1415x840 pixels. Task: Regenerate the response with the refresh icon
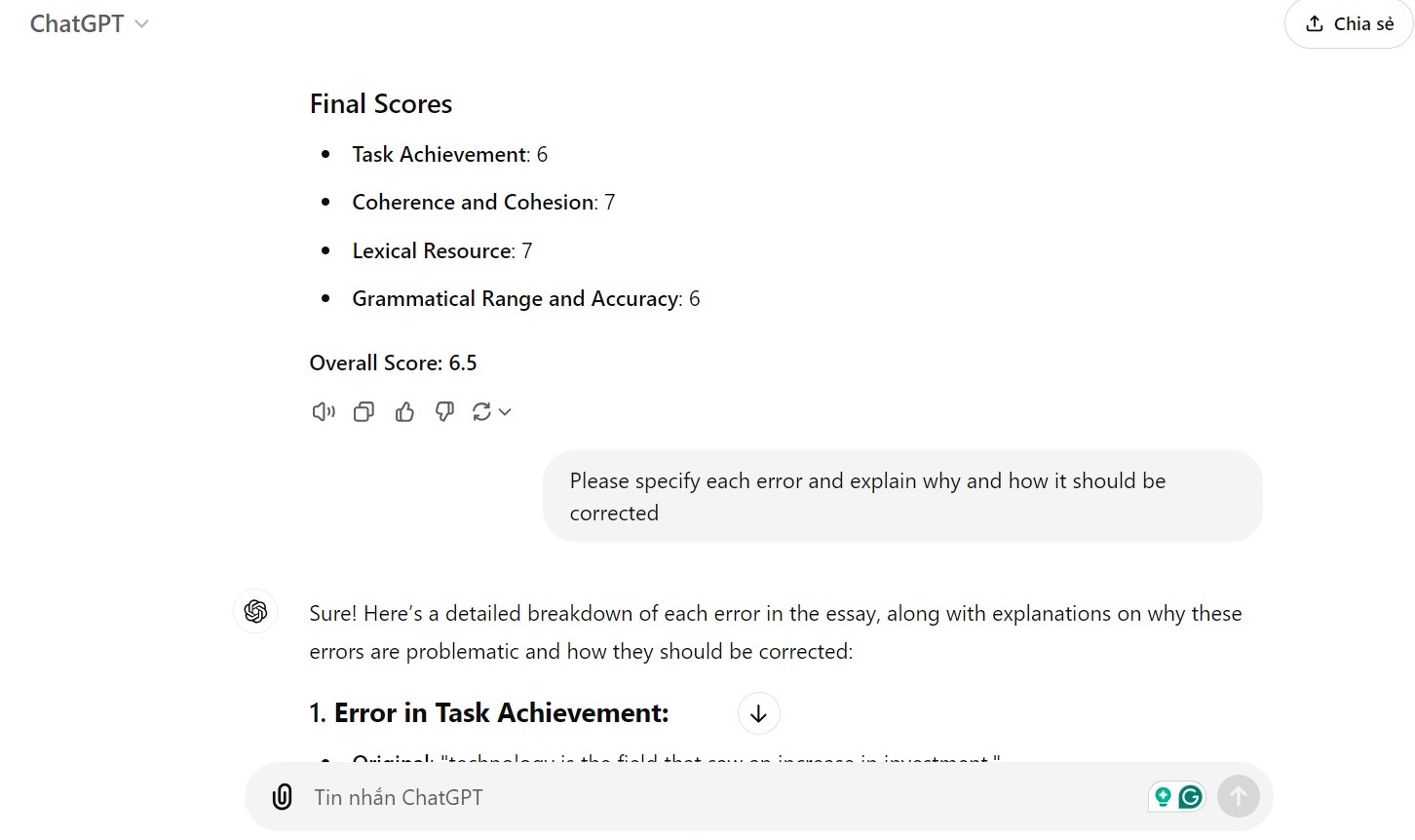(x=481, y=412)
